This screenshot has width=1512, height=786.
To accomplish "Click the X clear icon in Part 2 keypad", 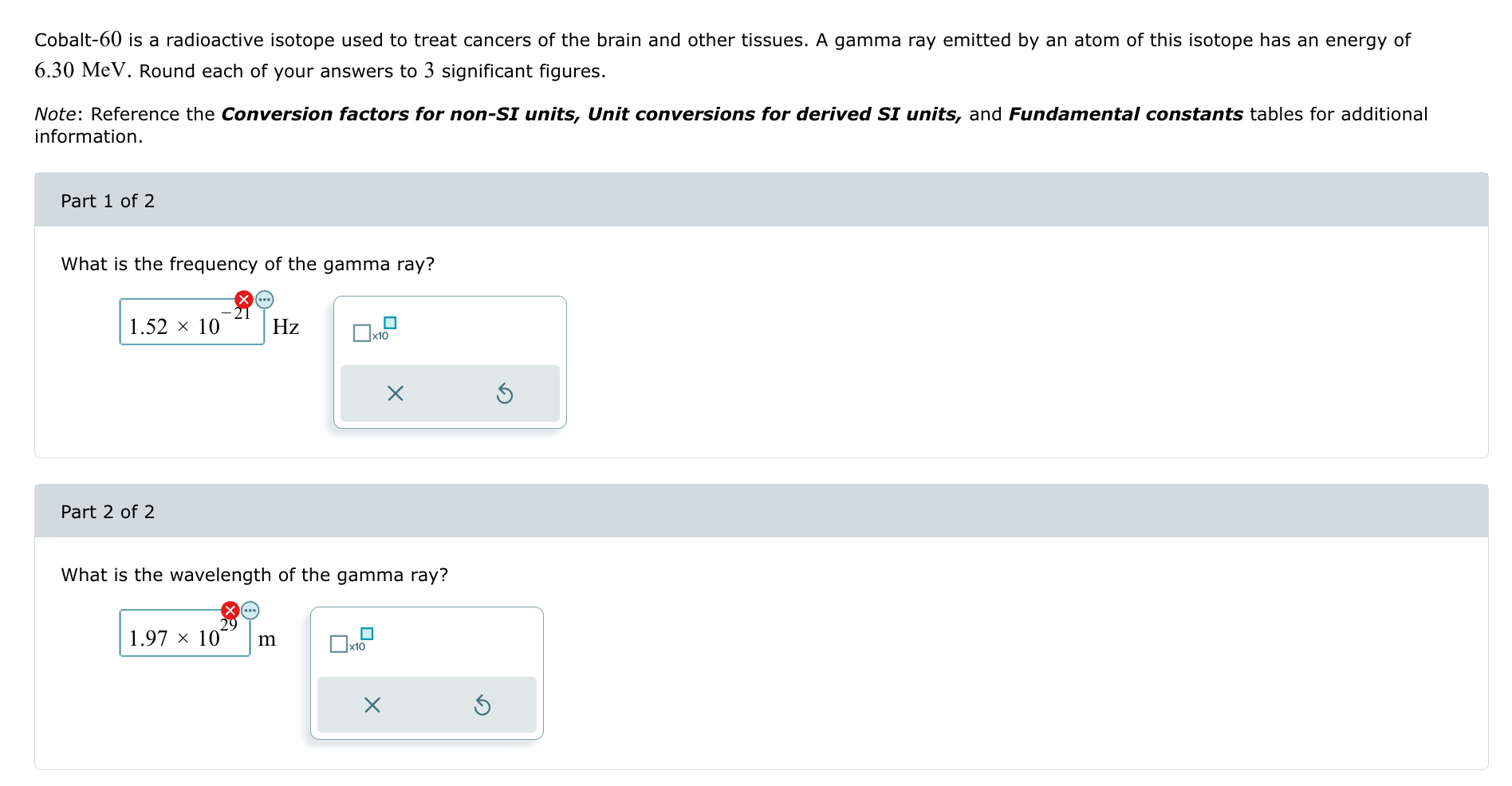I will pos(373,705).
